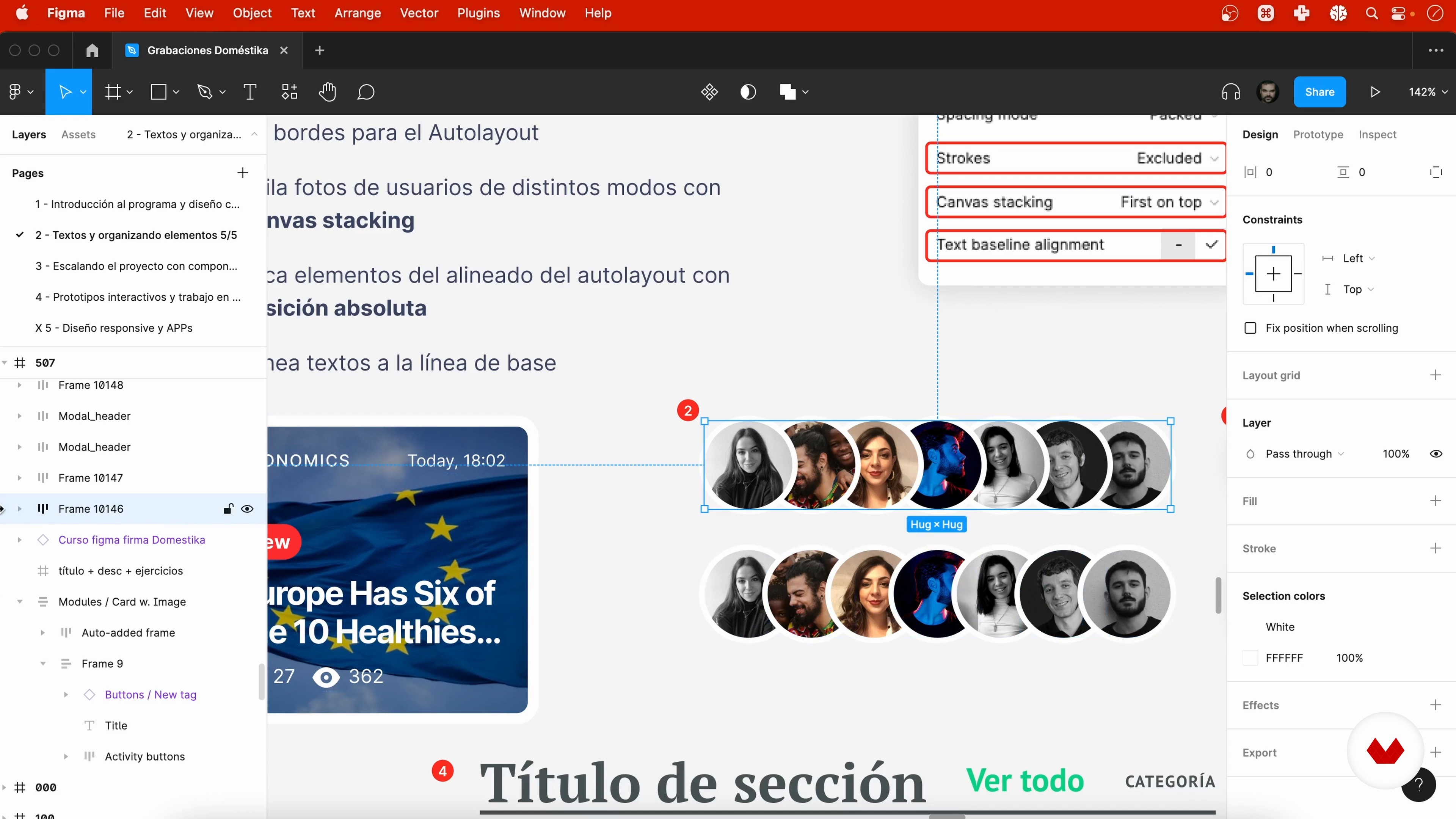This screenshot has width=1456, height=819.
Task: Click the Use as mask icon
Action: (748, 91)
